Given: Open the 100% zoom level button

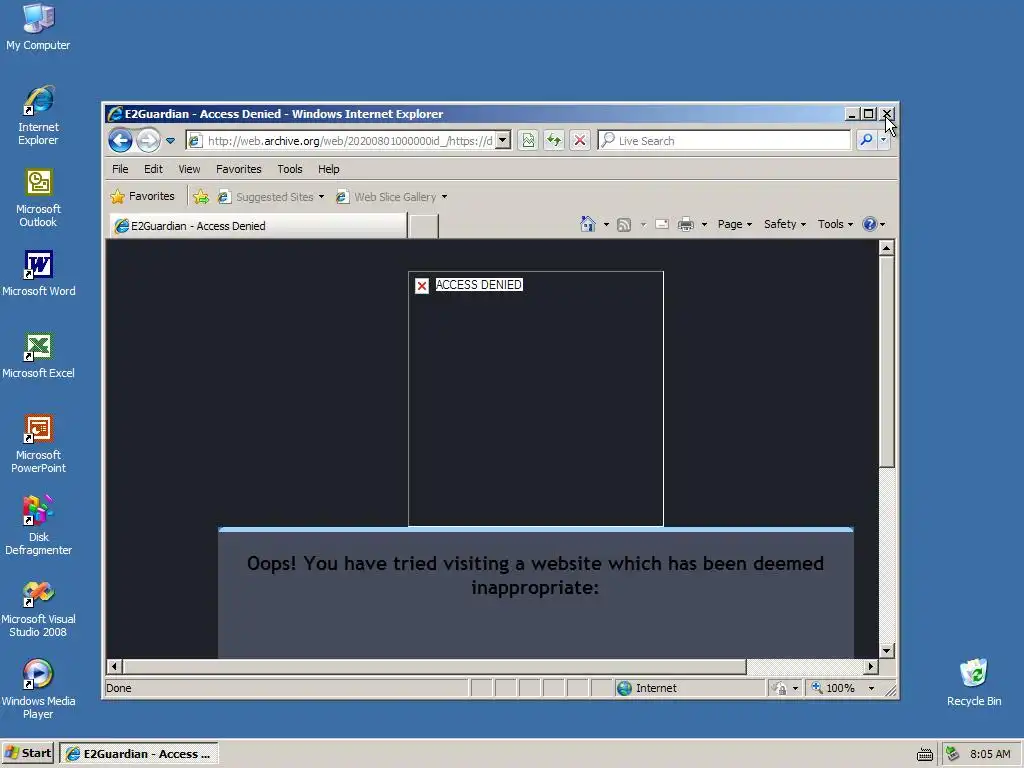Looking at the screenshot, I should pyautogui.click(x=833, y=688).
